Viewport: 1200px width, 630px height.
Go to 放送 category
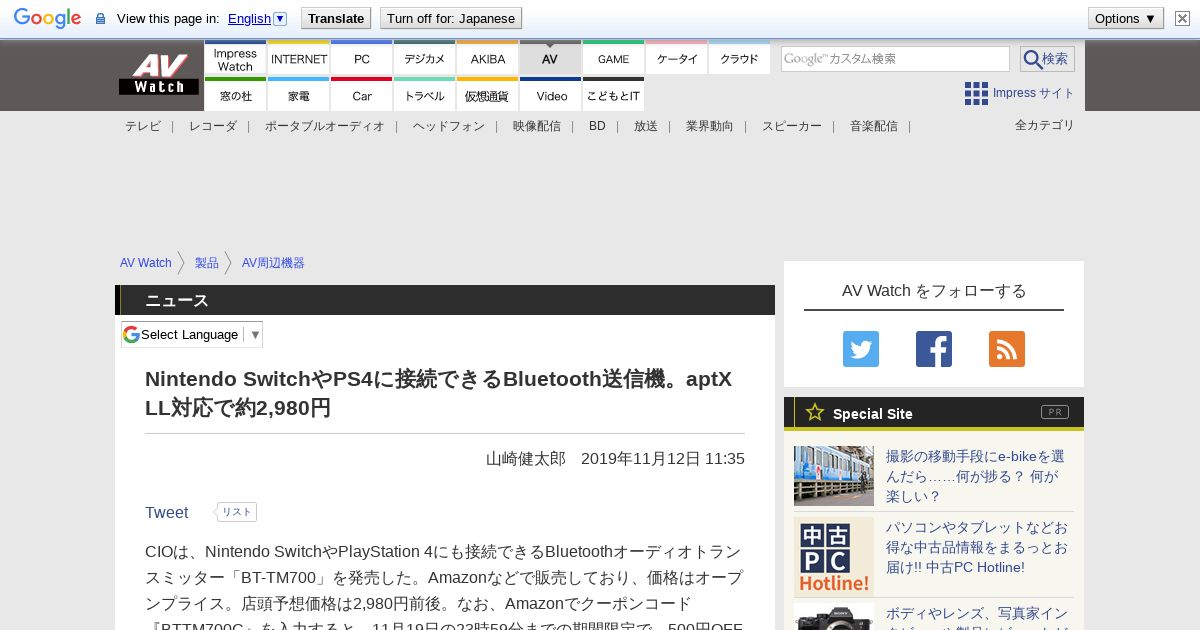click(646, 126)
